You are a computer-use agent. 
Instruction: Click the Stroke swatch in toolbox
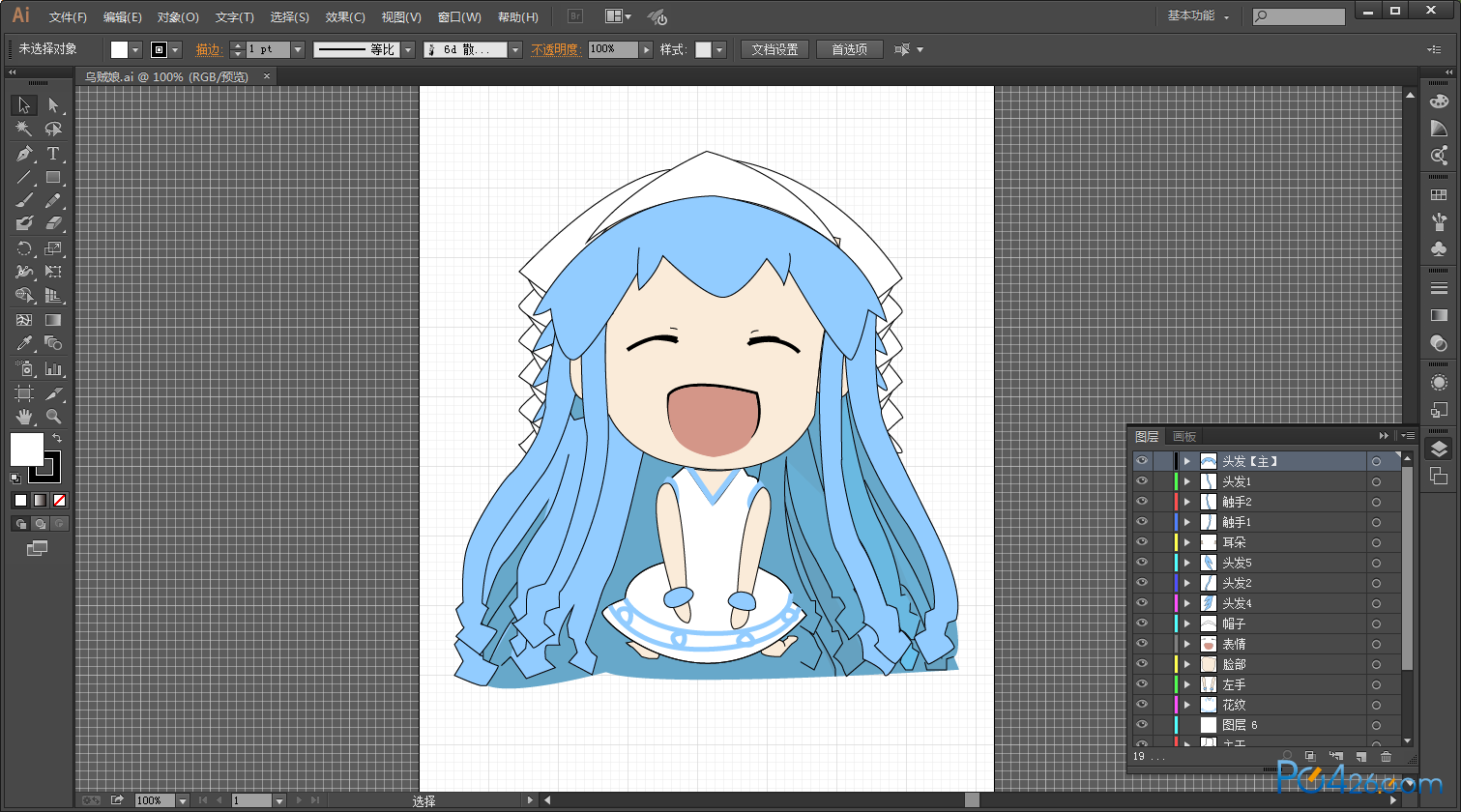point(44,468)
